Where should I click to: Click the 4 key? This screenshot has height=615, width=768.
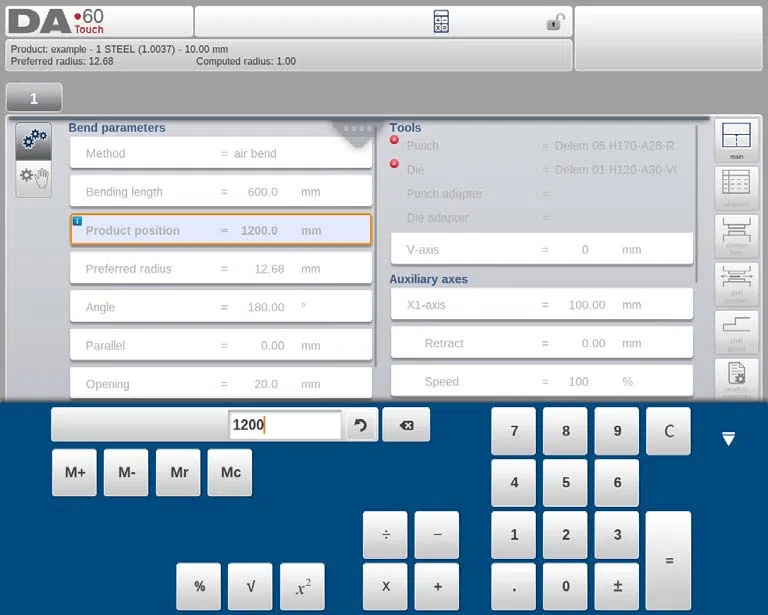point(514,483)
